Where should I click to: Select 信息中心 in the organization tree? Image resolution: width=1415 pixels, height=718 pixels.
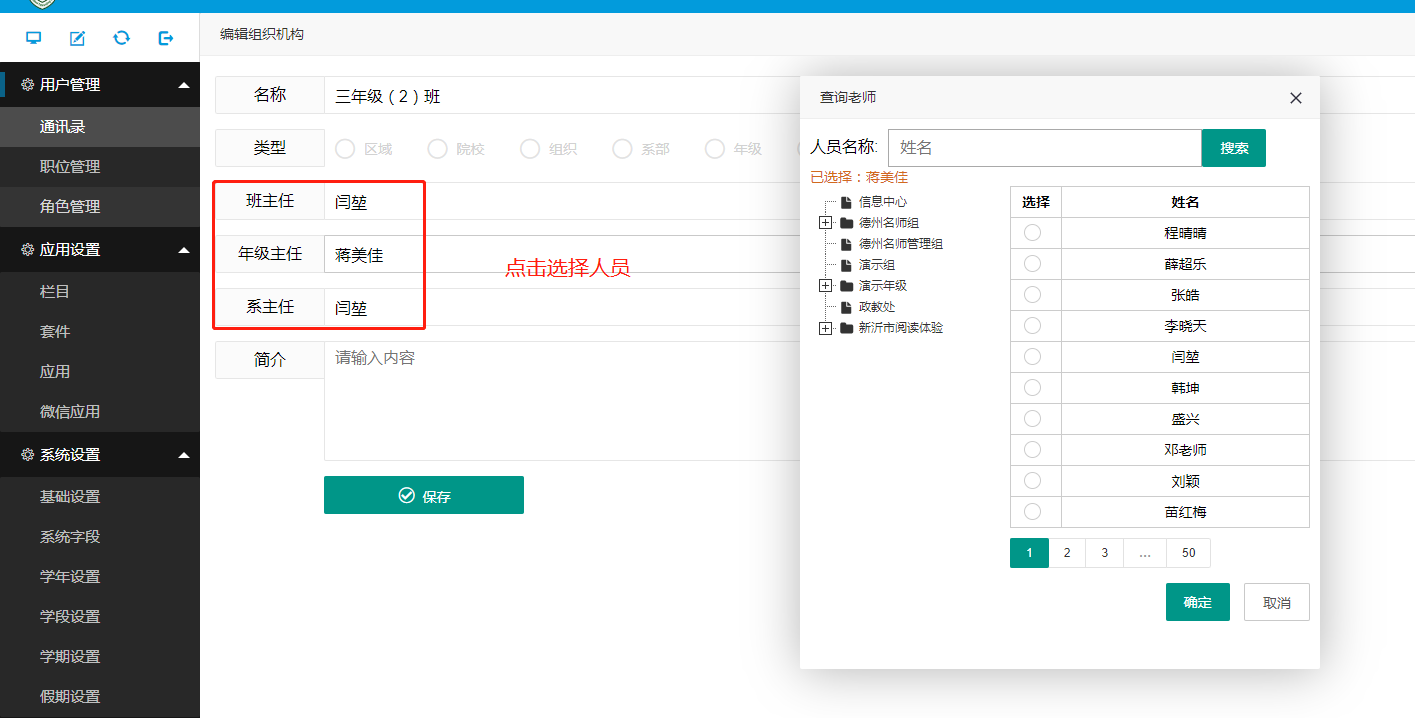click(x=883, y=202)
